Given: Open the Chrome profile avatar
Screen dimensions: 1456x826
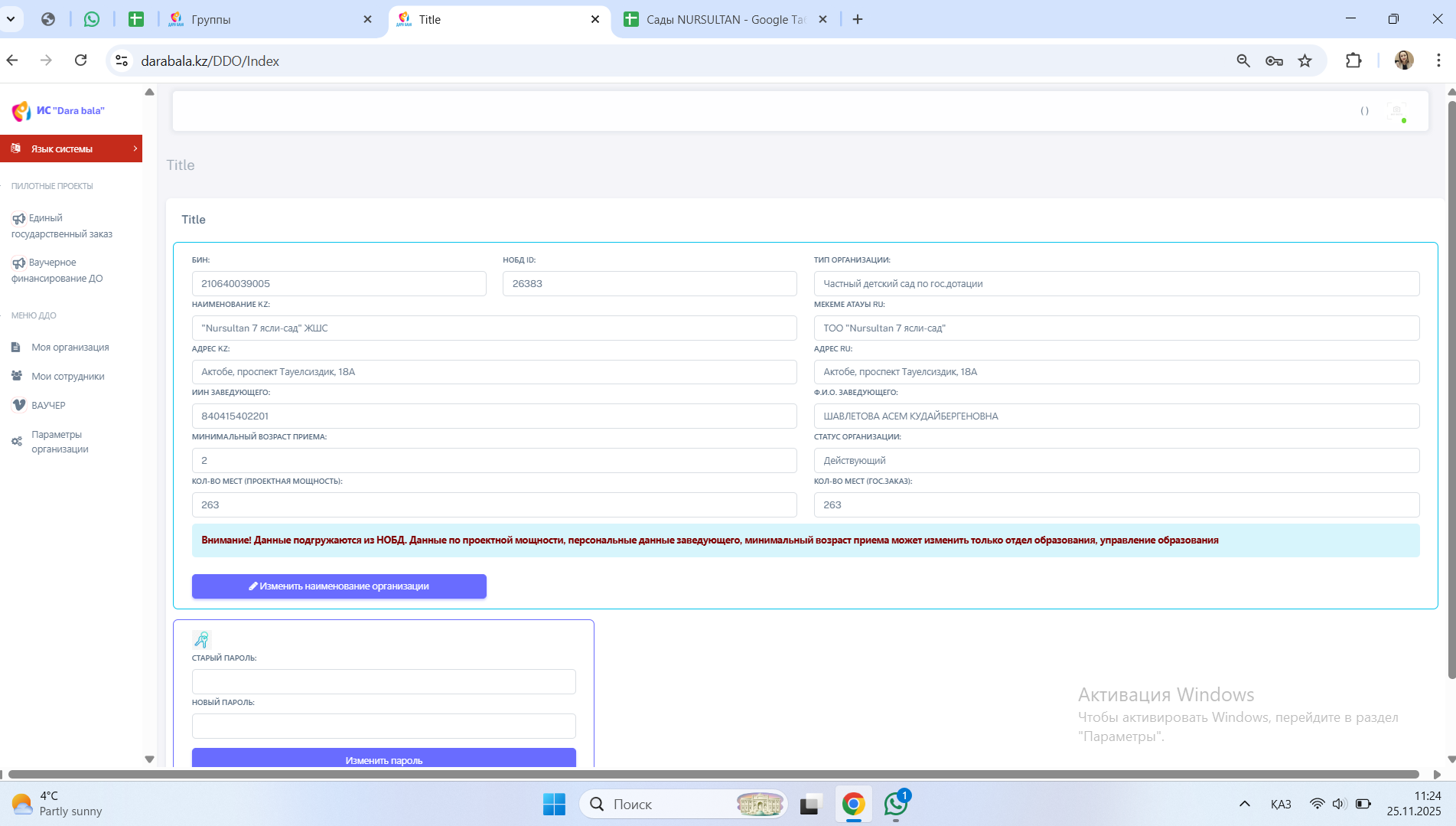Looking at the screenshot, I should (x=1404, y=60).
